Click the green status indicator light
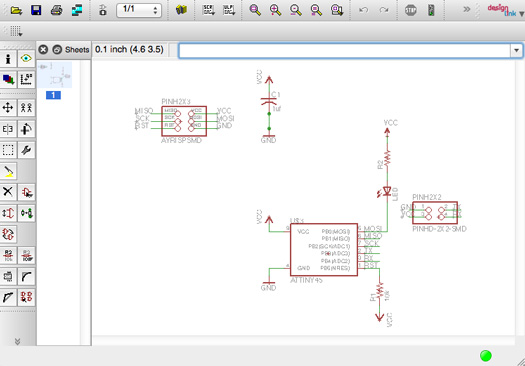Image resolution: width=525 pixels, height=366 pixels. point(485,356)
